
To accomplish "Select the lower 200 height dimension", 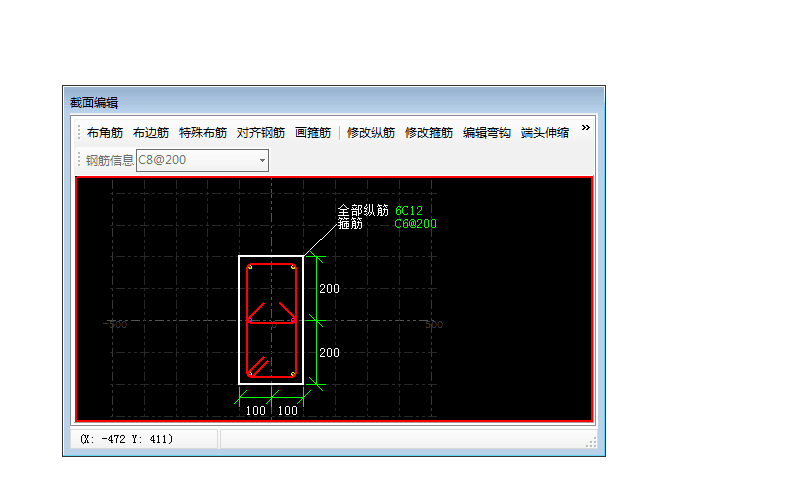I will [329, 353].
